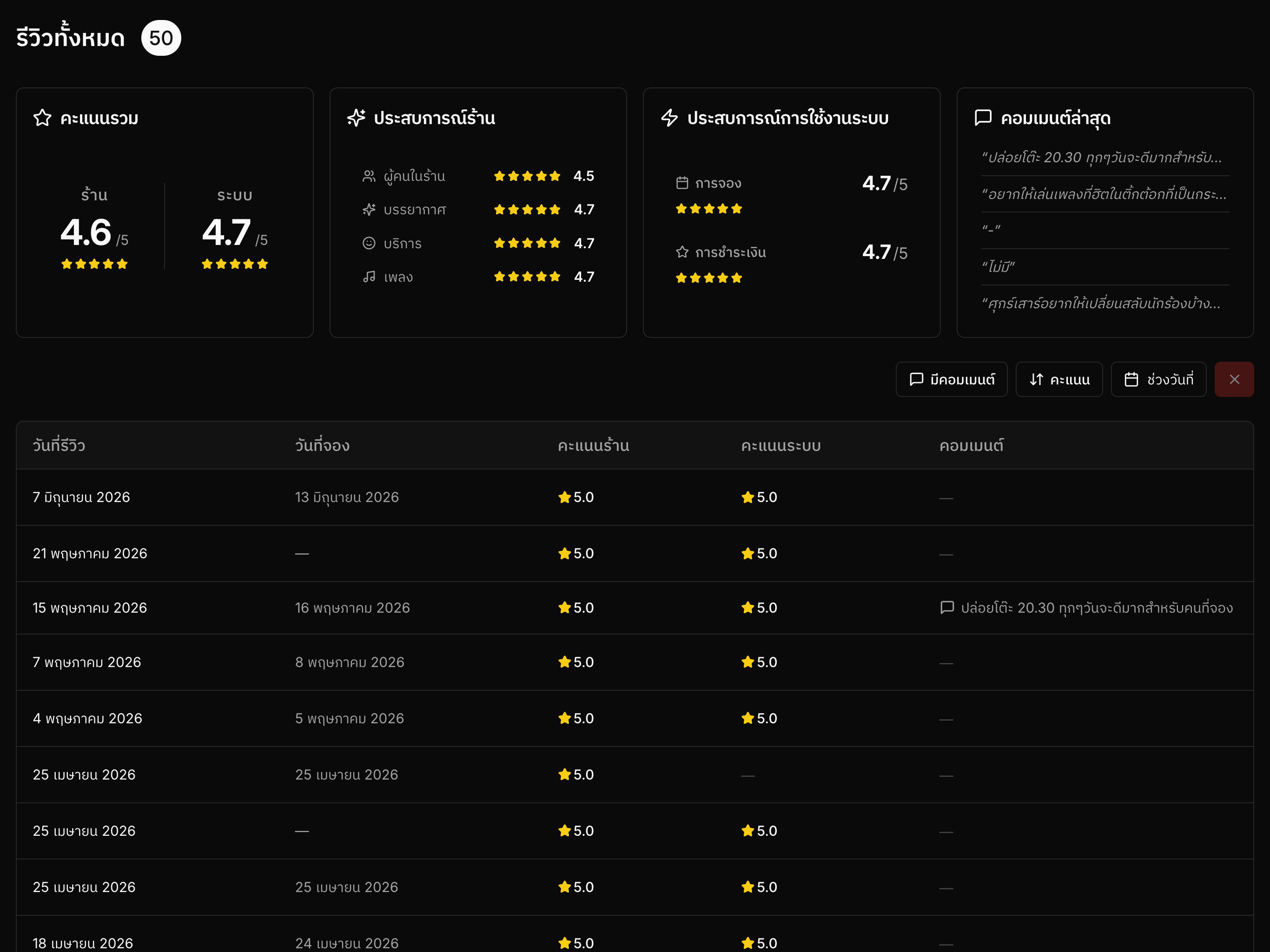Click the คอมเมนต์ column header
The image size is (1270, 952).
pos(972,446)
